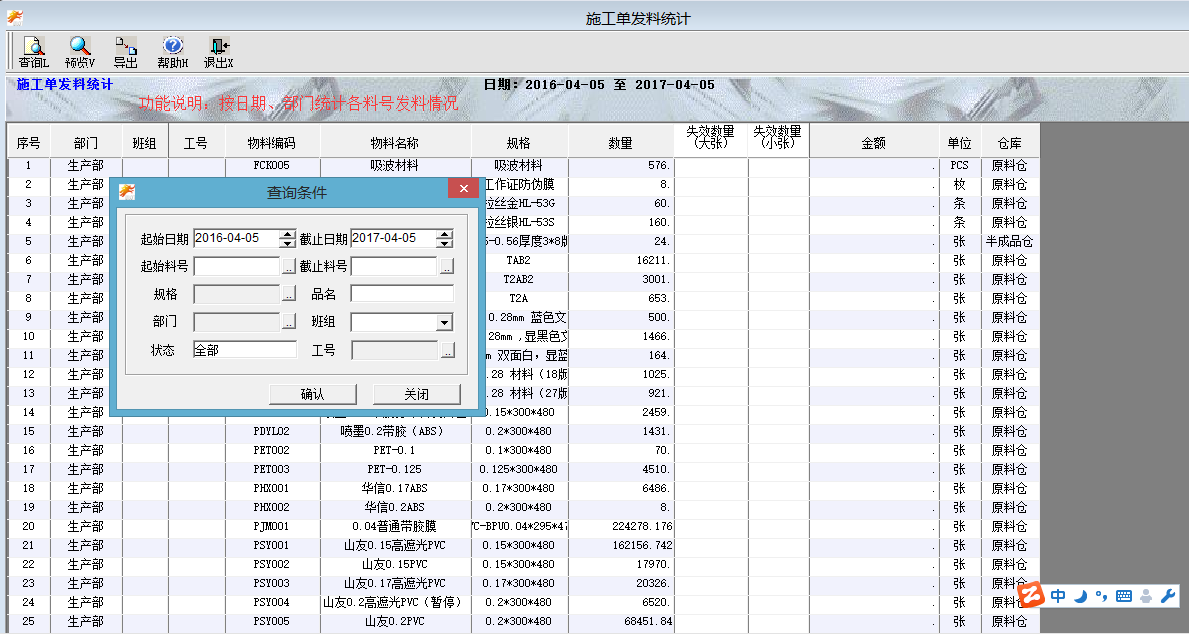Click into the 起始料号 input field
The image size is (1189, 635).
pos(237,266)
